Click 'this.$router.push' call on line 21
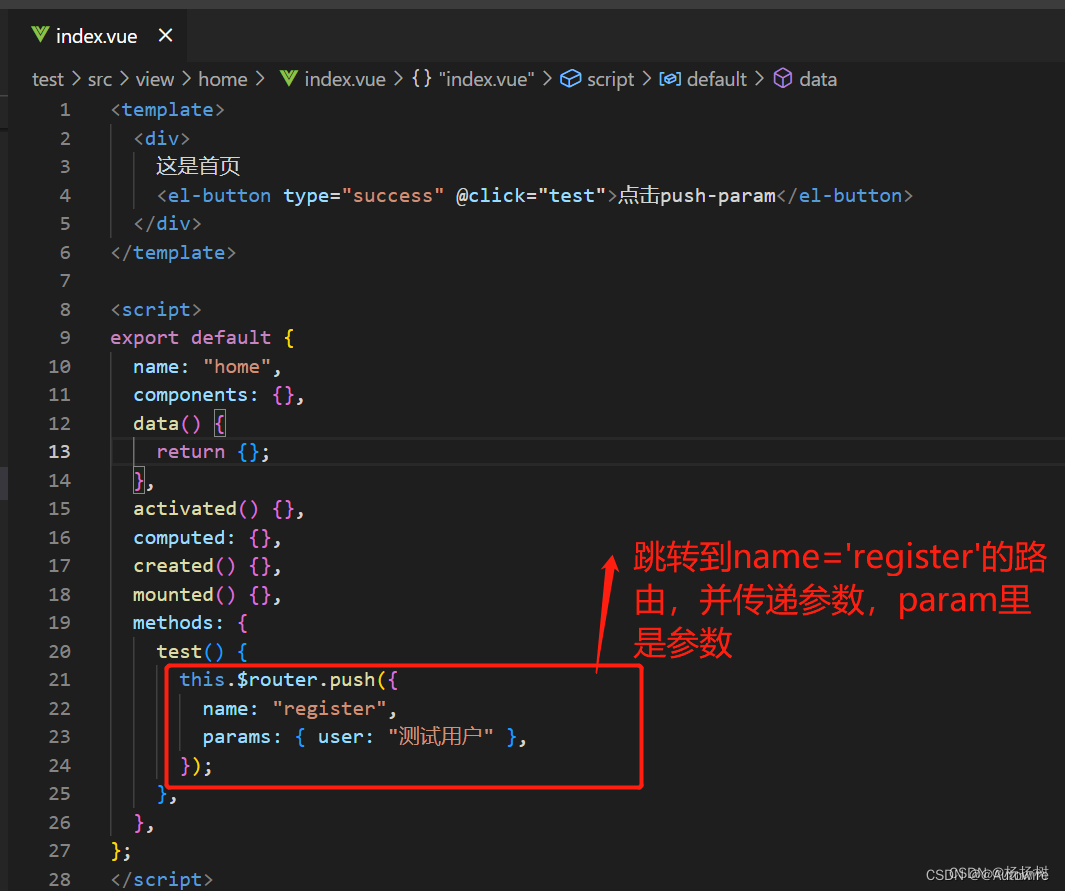The height and width of the screenshot is (891, 1065). click(277, 680)
